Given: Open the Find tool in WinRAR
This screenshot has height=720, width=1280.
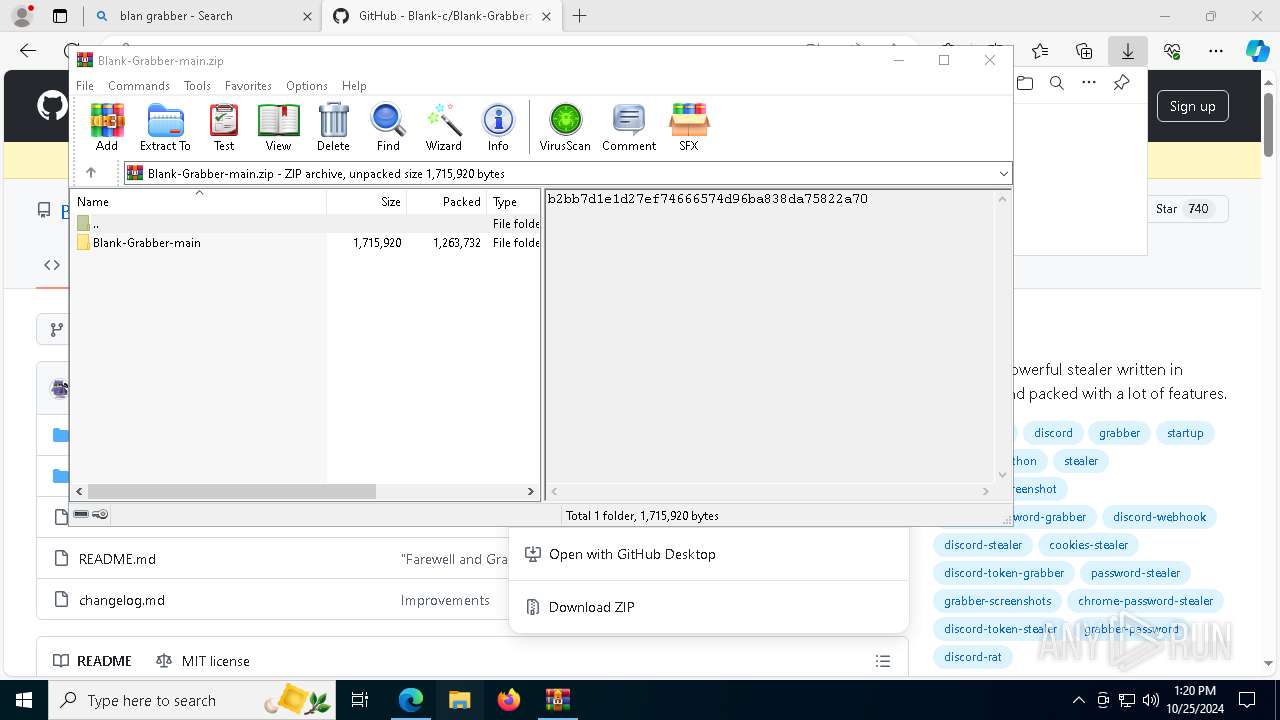Looking at the screenshot, I should pos(388,127).
